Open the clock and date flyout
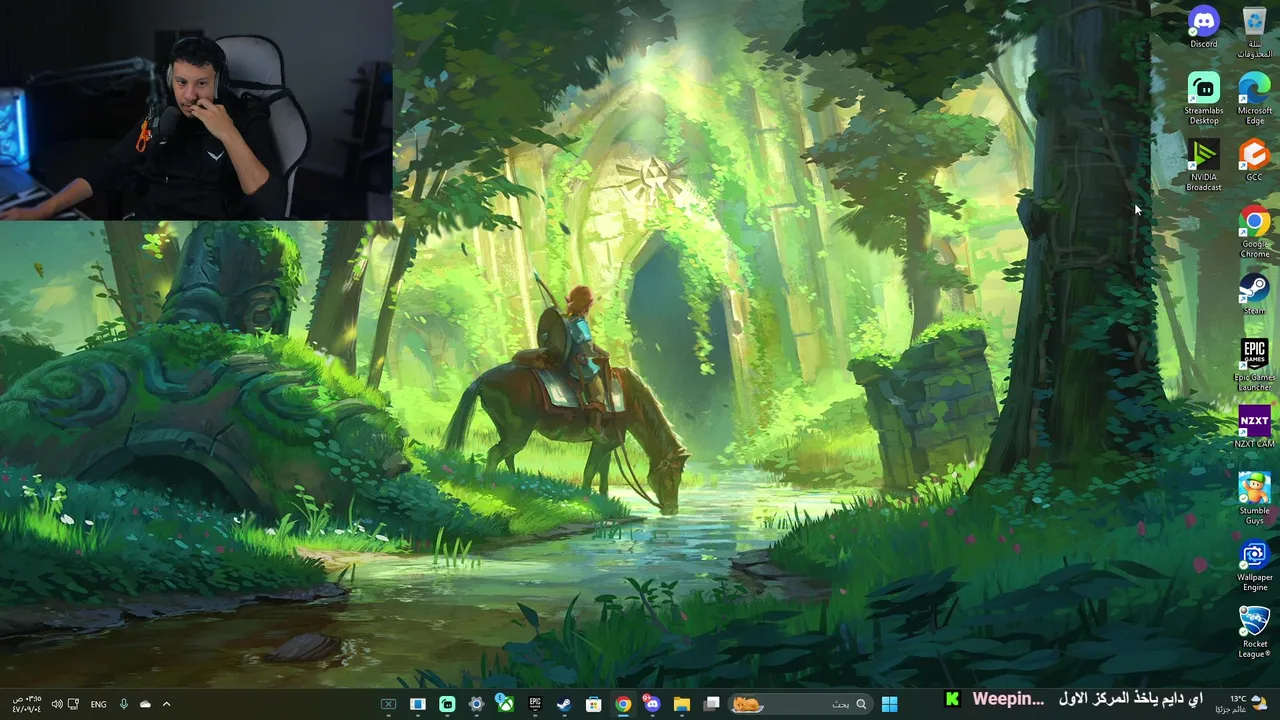 click(27, 704)
